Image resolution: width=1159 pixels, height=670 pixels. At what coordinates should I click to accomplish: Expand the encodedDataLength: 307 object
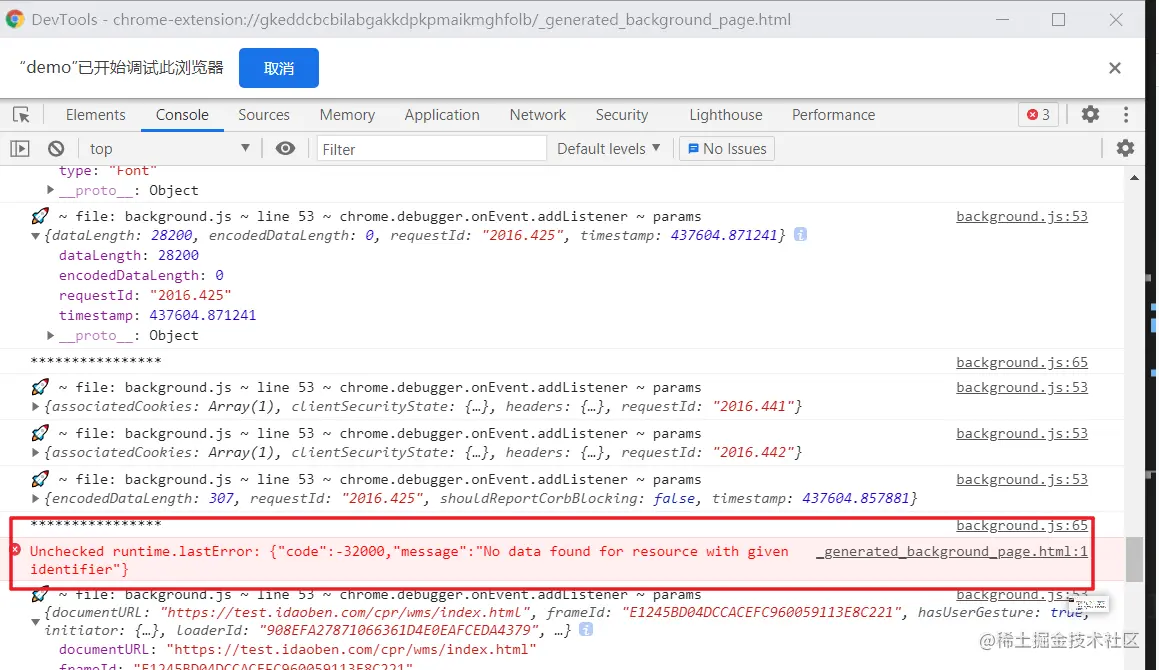tap(35, 498)
